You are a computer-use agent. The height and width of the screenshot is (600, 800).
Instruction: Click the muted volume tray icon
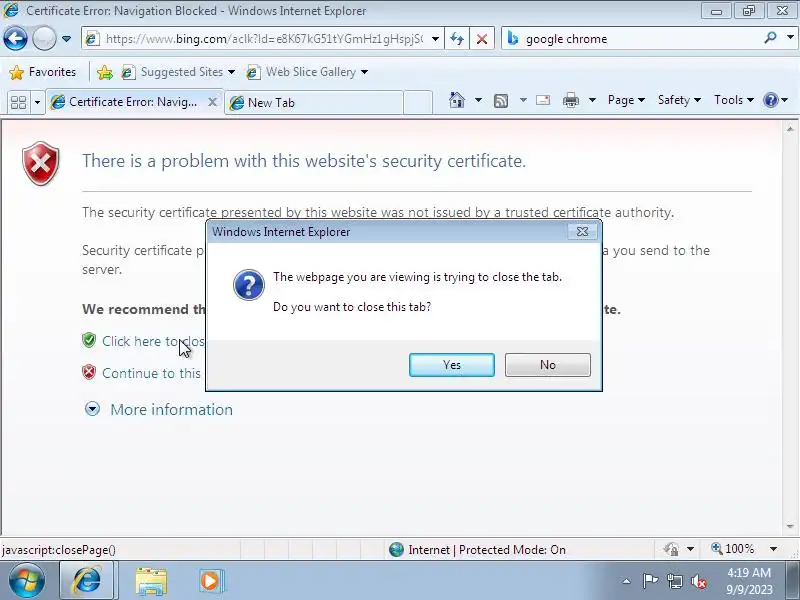tap(698, 581)
